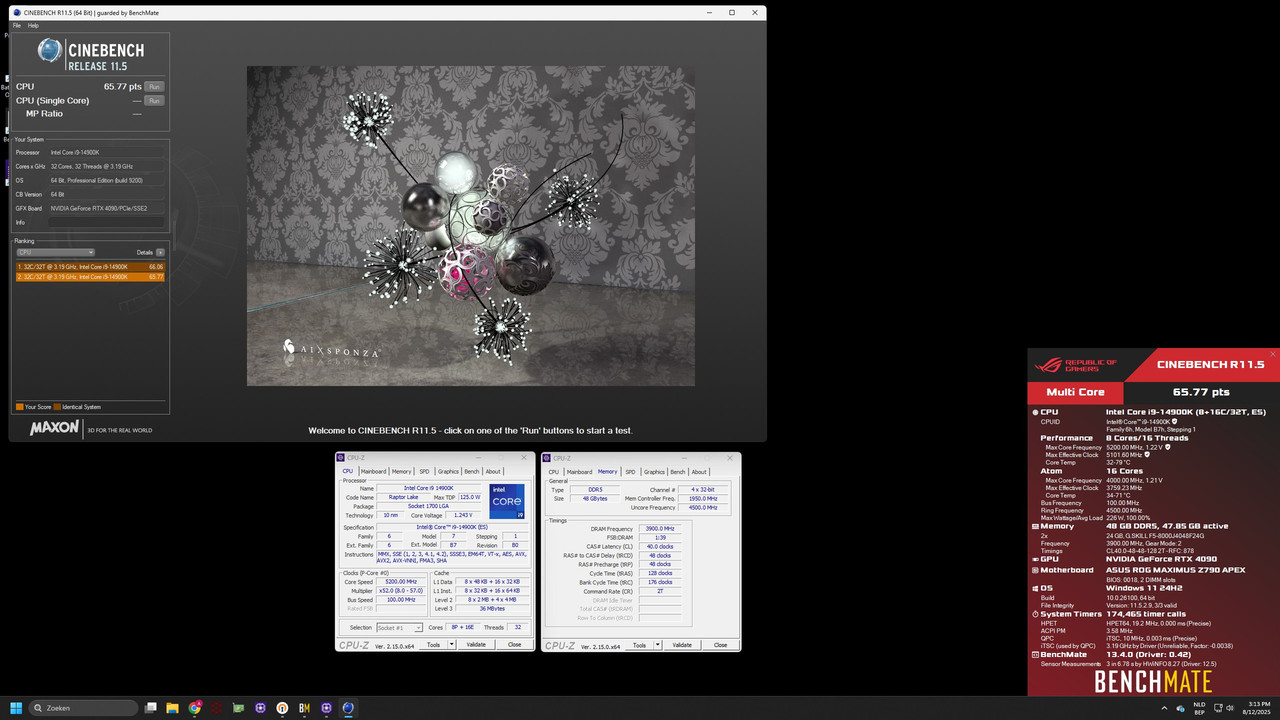Click the BenchMate Motherboard section icon
The height and width of the screenshot is (720, 1280).
click(1035, 570)
